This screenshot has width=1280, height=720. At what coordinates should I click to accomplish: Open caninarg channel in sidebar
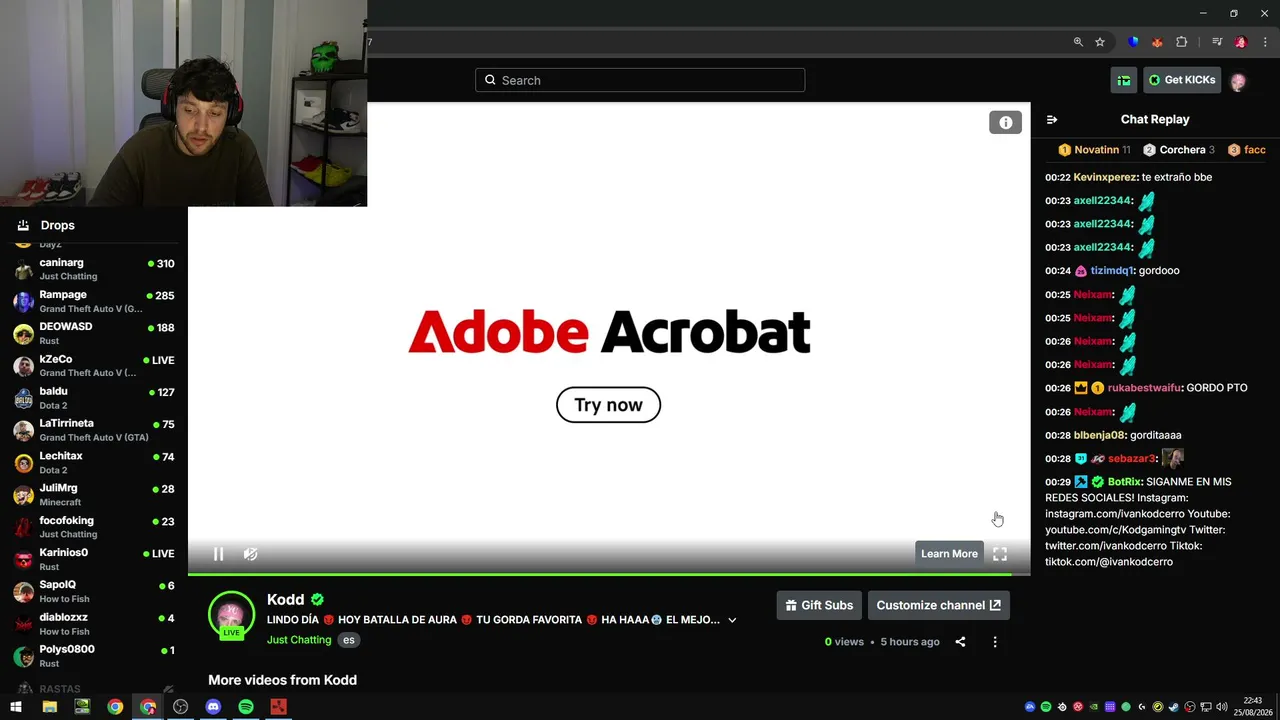(x=94, y=269)
